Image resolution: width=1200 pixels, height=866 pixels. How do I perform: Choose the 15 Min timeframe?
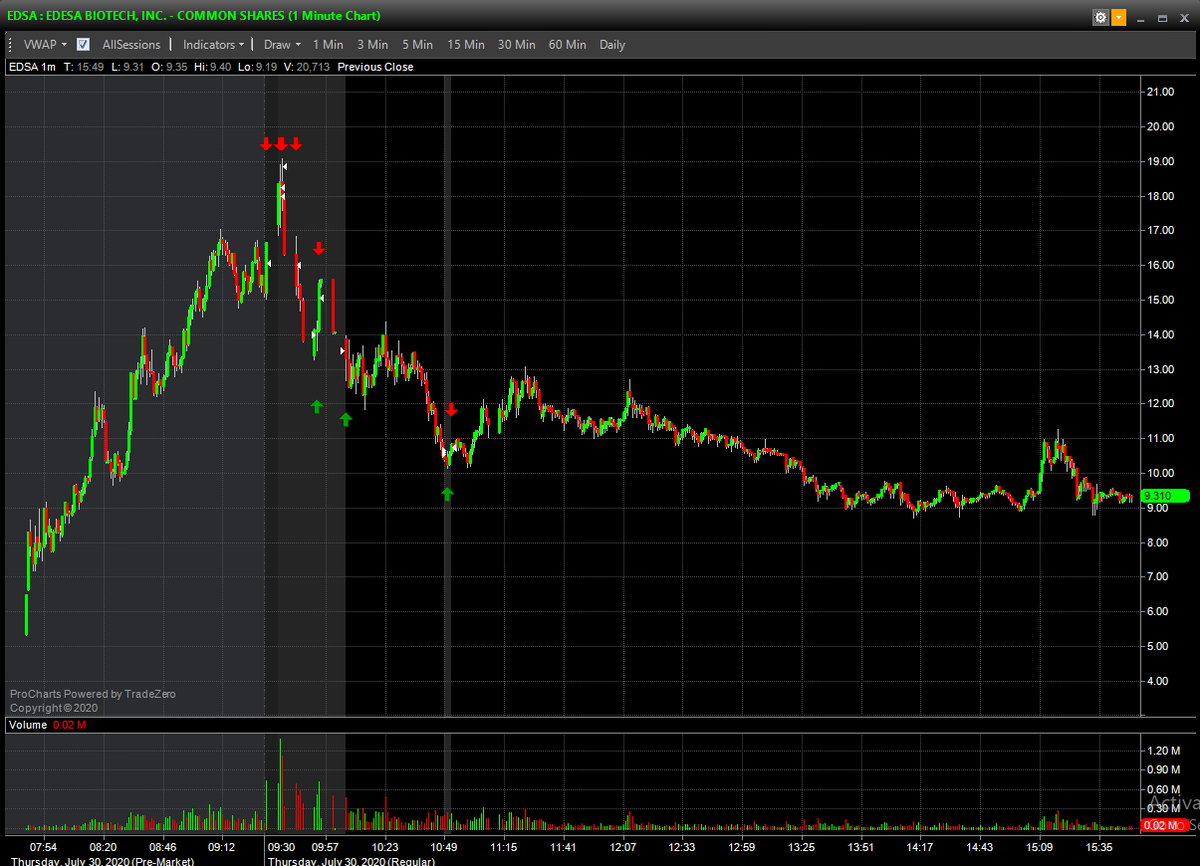click(x=466, y=44)
